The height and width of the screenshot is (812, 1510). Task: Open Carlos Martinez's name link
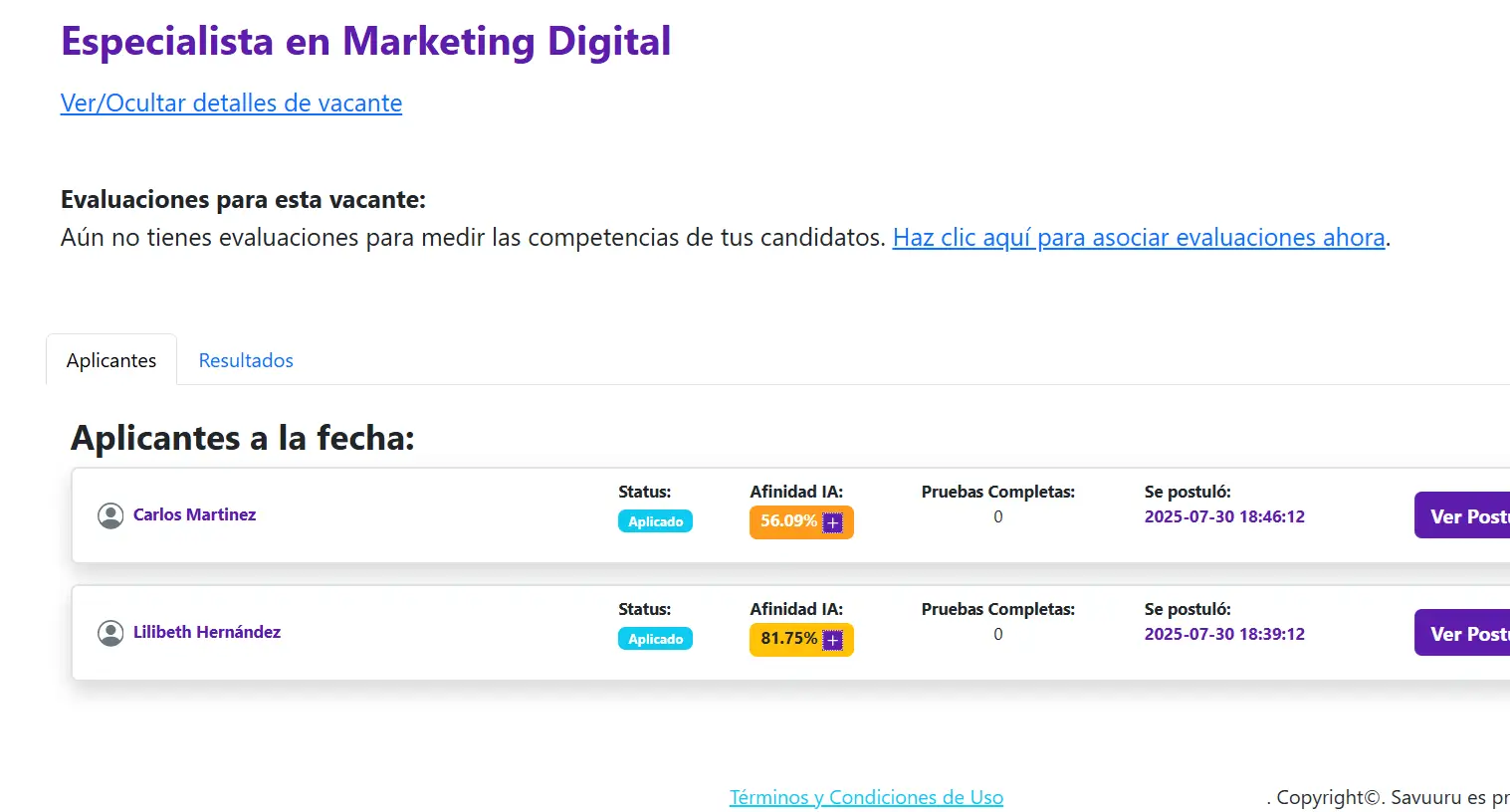(194, 514)
